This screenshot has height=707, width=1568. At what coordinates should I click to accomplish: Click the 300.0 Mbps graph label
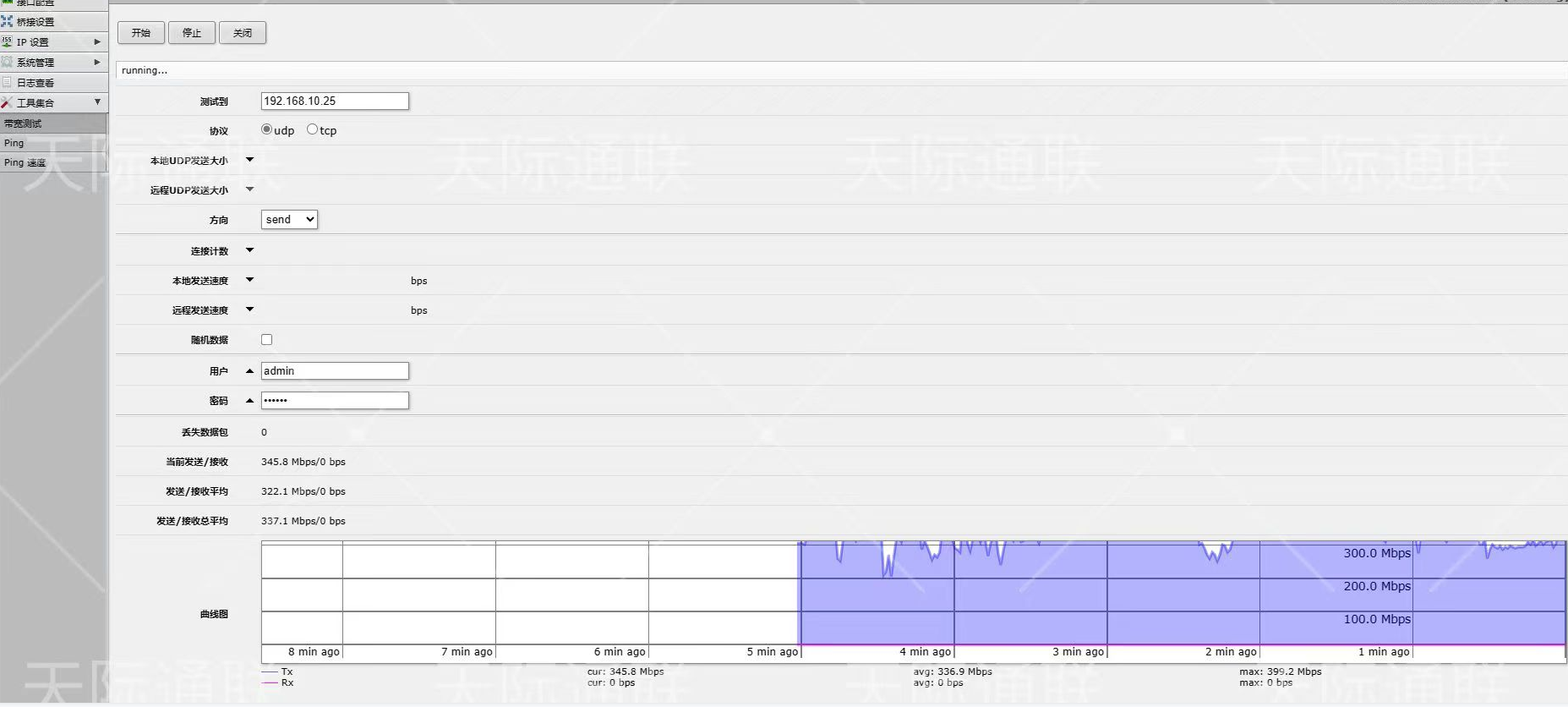click(1377, 553)
